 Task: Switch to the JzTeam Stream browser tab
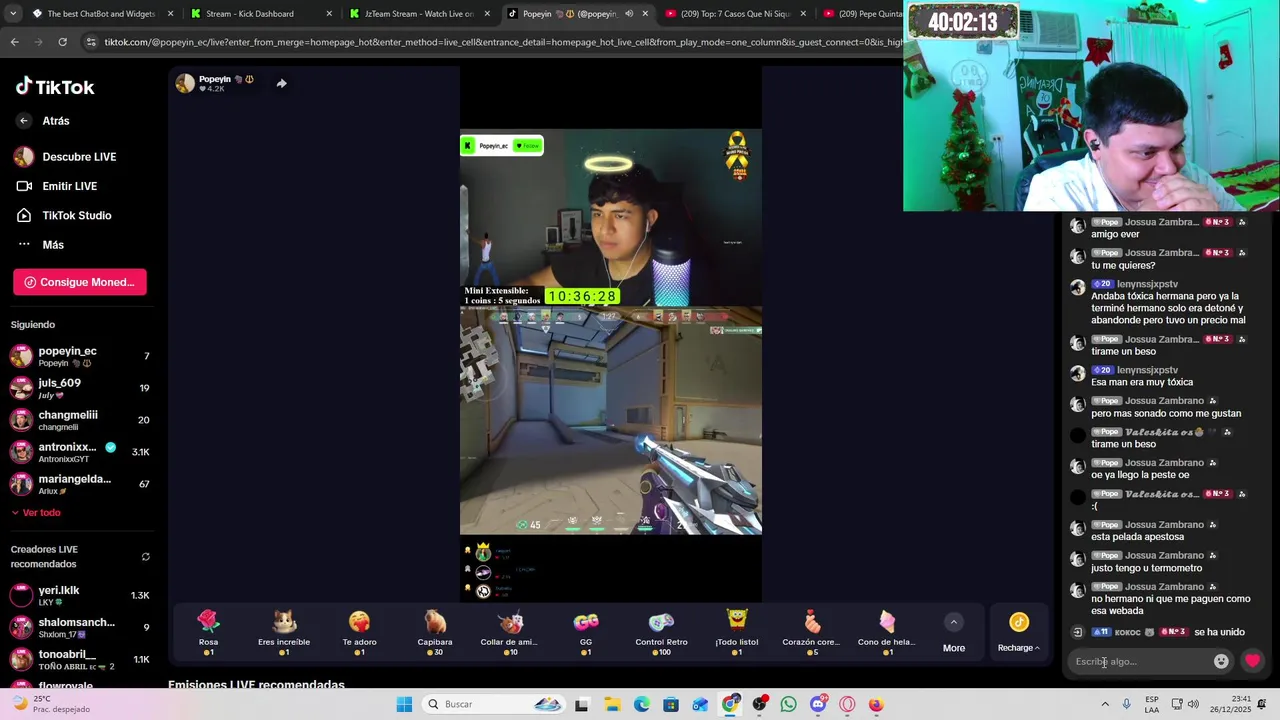click(419, 14)
